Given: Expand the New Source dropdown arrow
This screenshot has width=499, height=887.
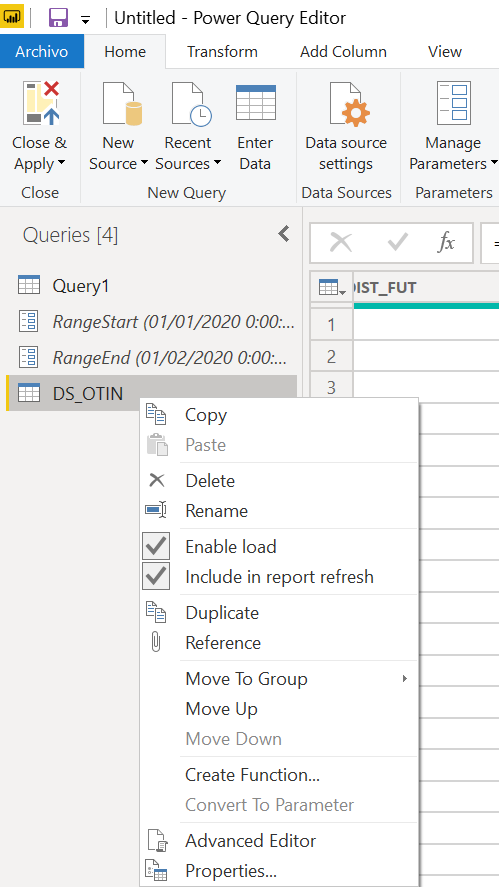Looking at the screenshot, I should click(144, 163).
